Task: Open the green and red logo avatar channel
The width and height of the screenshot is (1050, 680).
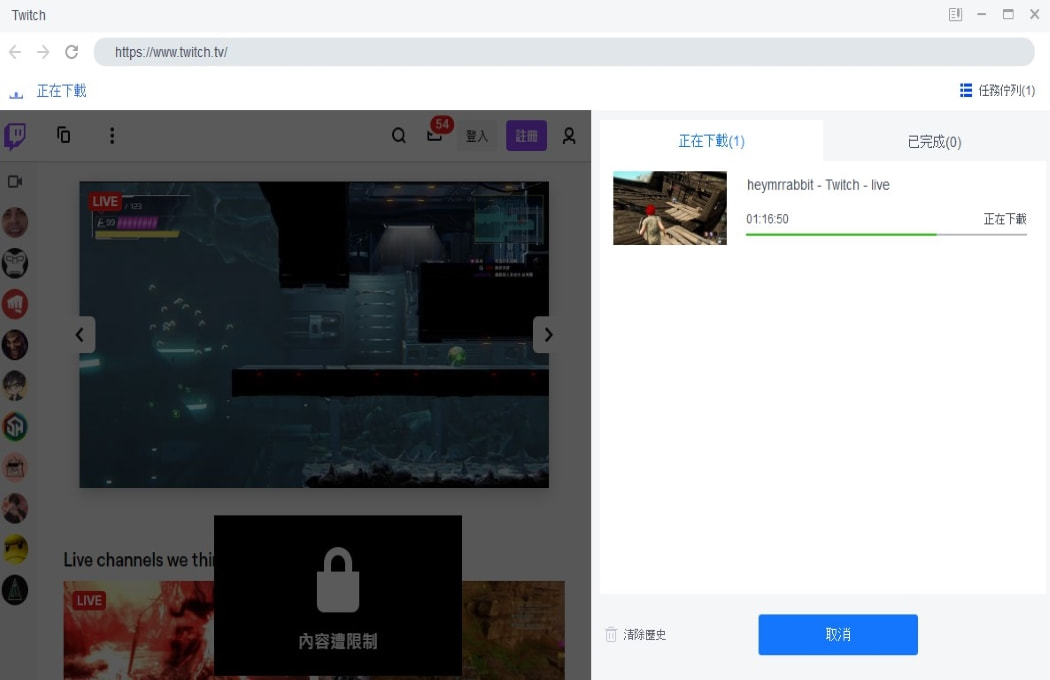Action: [x=15, y=427]
